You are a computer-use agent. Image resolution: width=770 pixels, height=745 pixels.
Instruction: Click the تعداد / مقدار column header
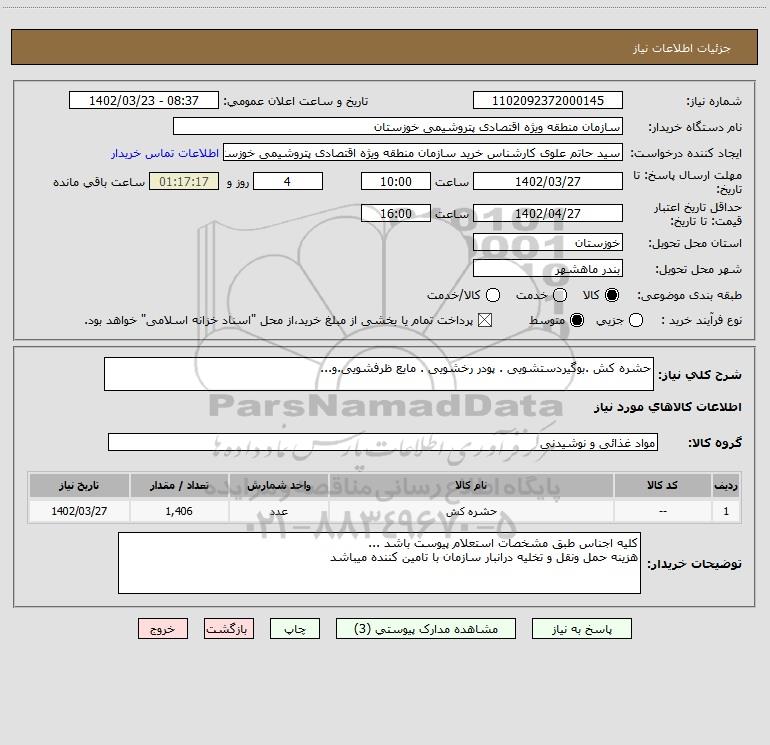179,486
